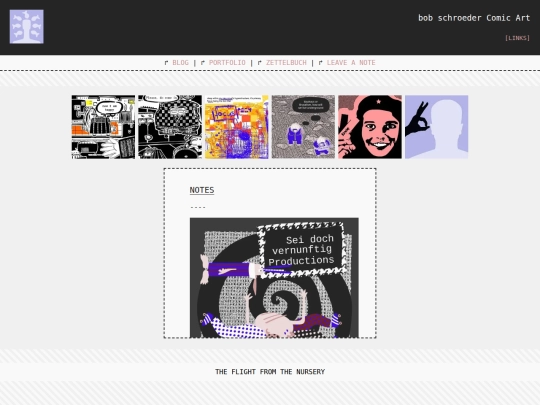
Task: Open the lavender silhouette OK-hand thumbnail
Action: point(437,127)
